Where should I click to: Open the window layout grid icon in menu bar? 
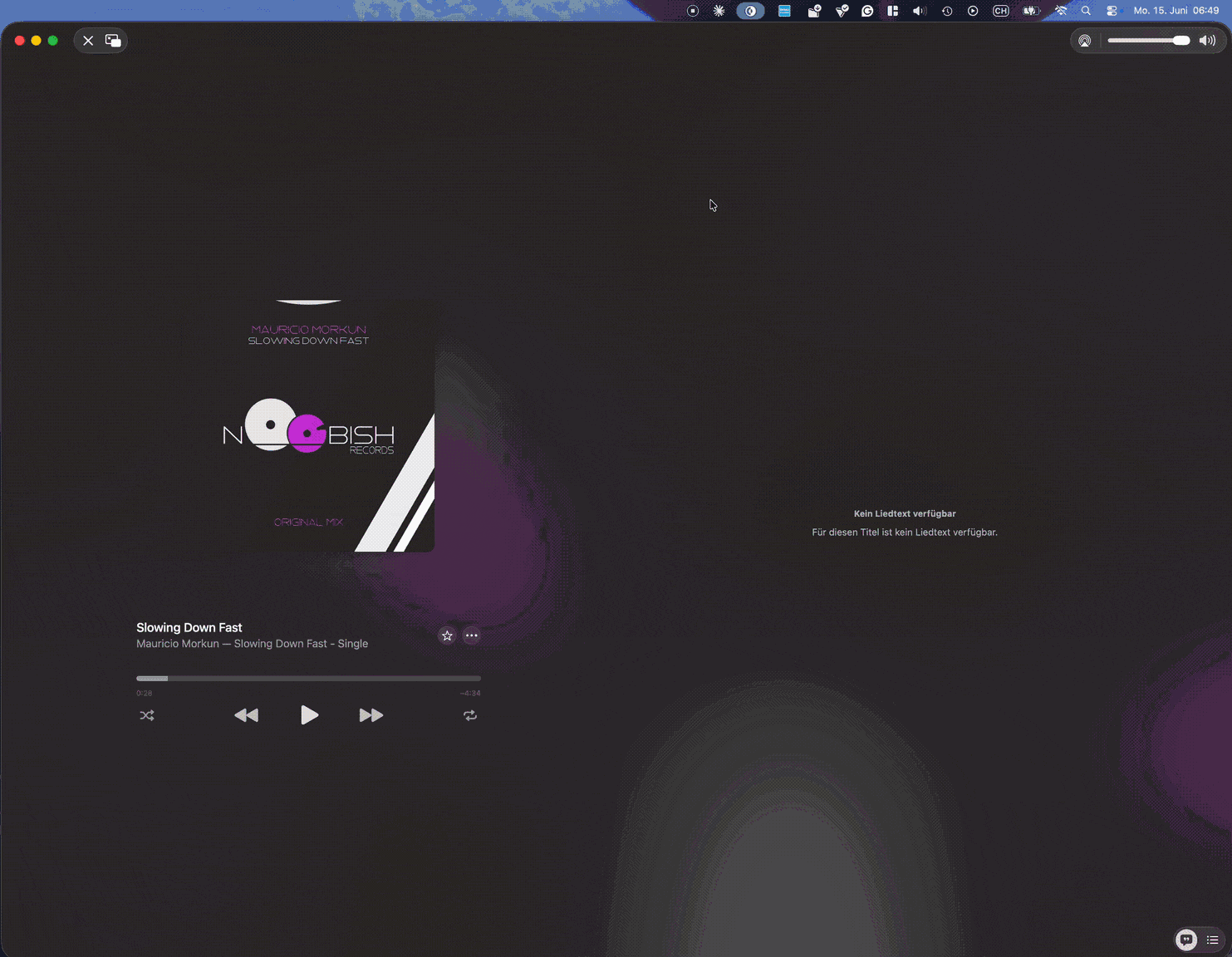(893, 11)
